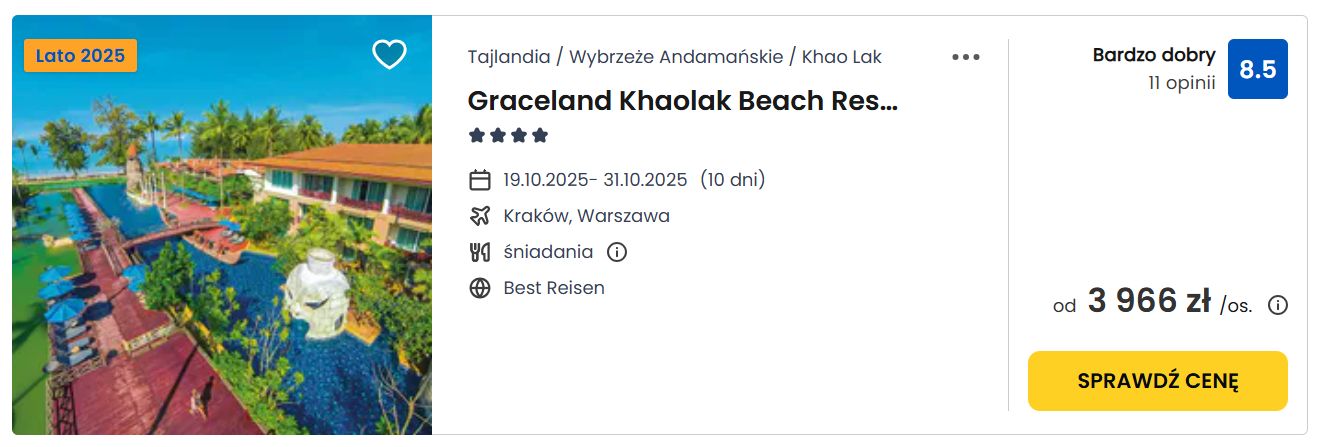This screenshot has height=447, width=1322.
Task: Click the Best Reisen tour operator name
Action: click(554, 288)
